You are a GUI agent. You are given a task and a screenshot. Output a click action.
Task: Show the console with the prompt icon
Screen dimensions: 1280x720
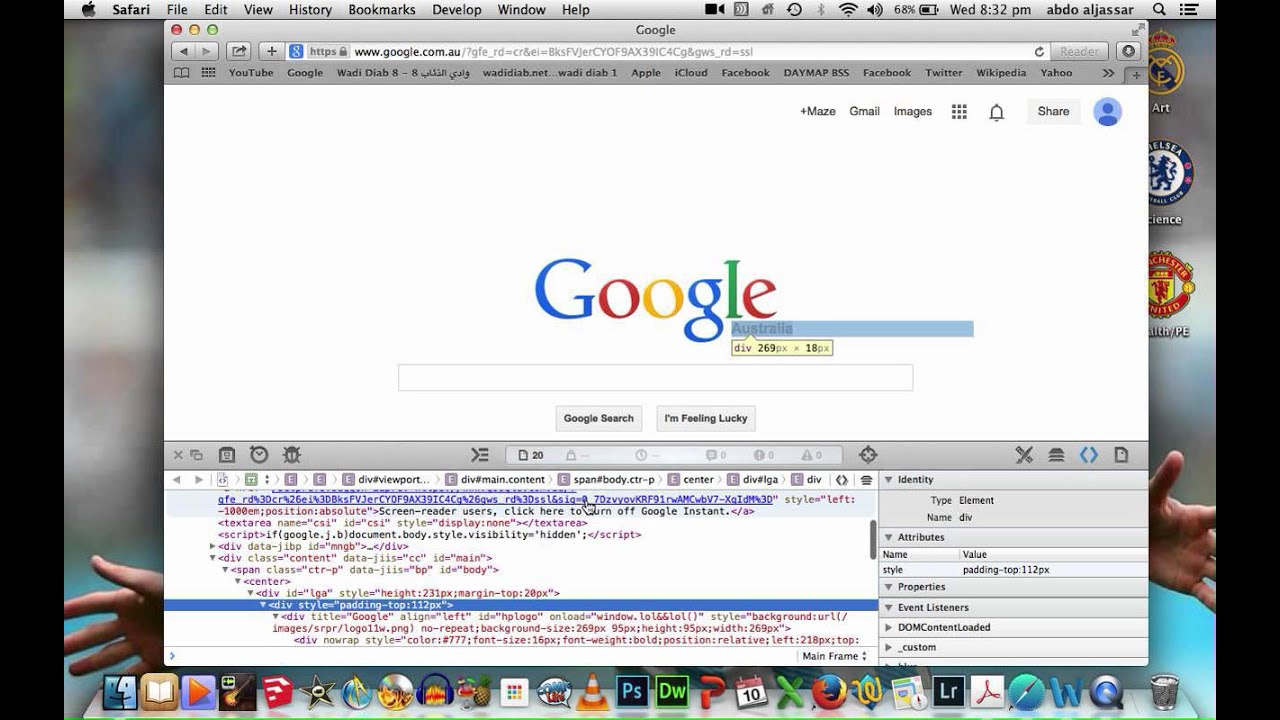click(480, 455)
